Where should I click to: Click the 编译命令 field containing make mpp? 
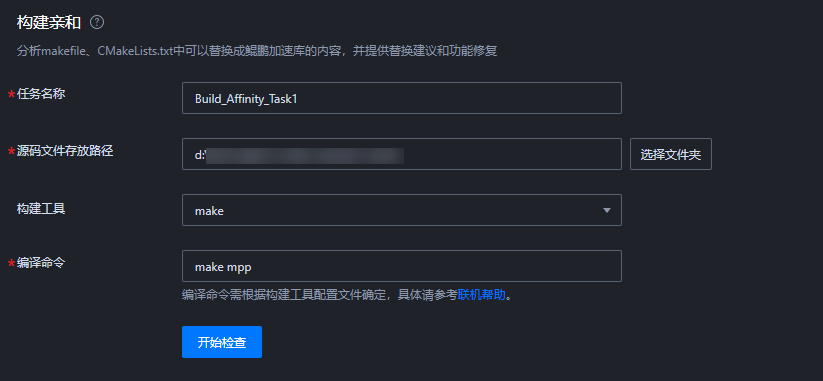coord(402,266)
